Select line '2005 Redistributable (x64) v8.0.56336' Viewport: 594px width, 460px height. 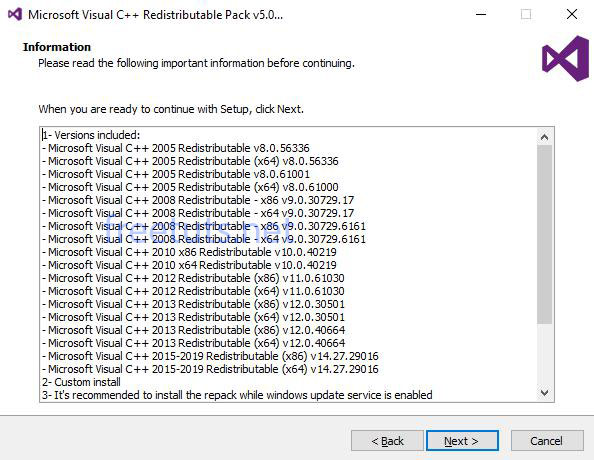click(x=190, y=161)
